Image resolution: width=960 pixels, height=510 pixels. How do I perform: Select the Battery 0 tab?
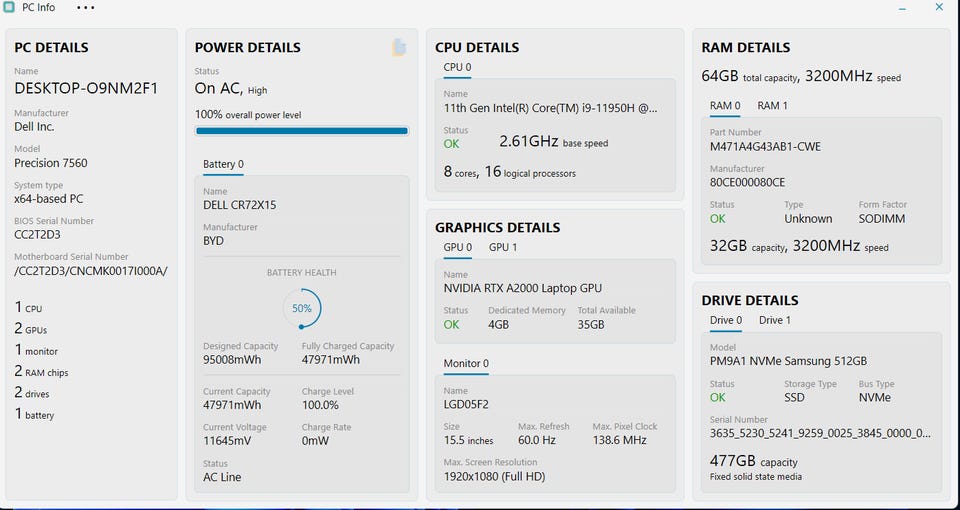[x=223, y=164]
